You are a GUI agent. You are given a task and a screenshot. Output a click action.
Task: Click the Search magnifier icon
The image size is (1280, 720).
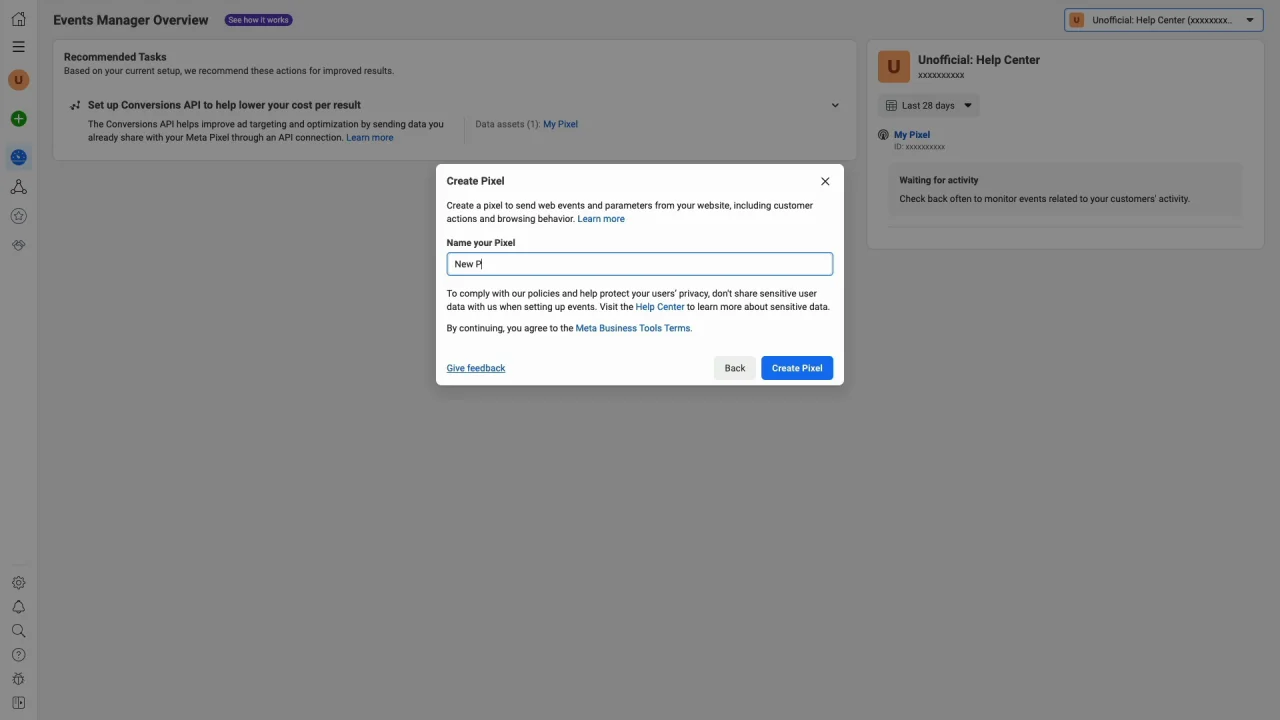coord(18,631)
